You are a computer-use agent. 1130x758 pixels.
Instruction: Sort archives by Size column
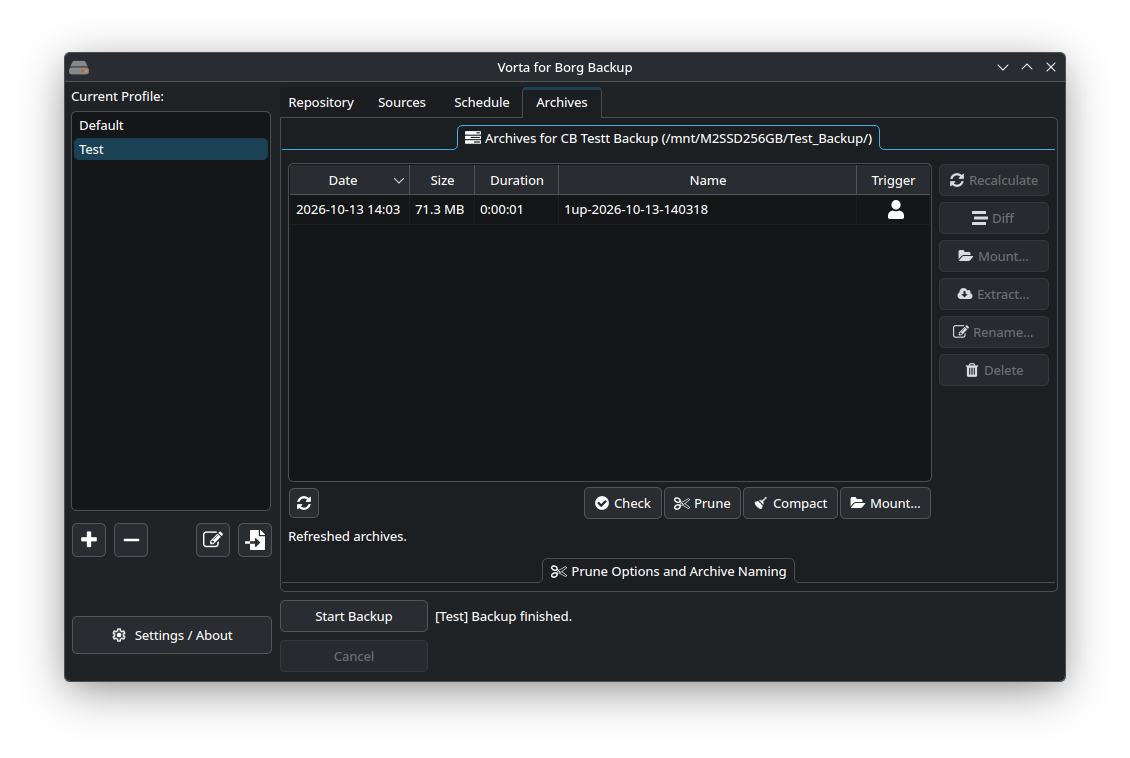tap(442, 180)
